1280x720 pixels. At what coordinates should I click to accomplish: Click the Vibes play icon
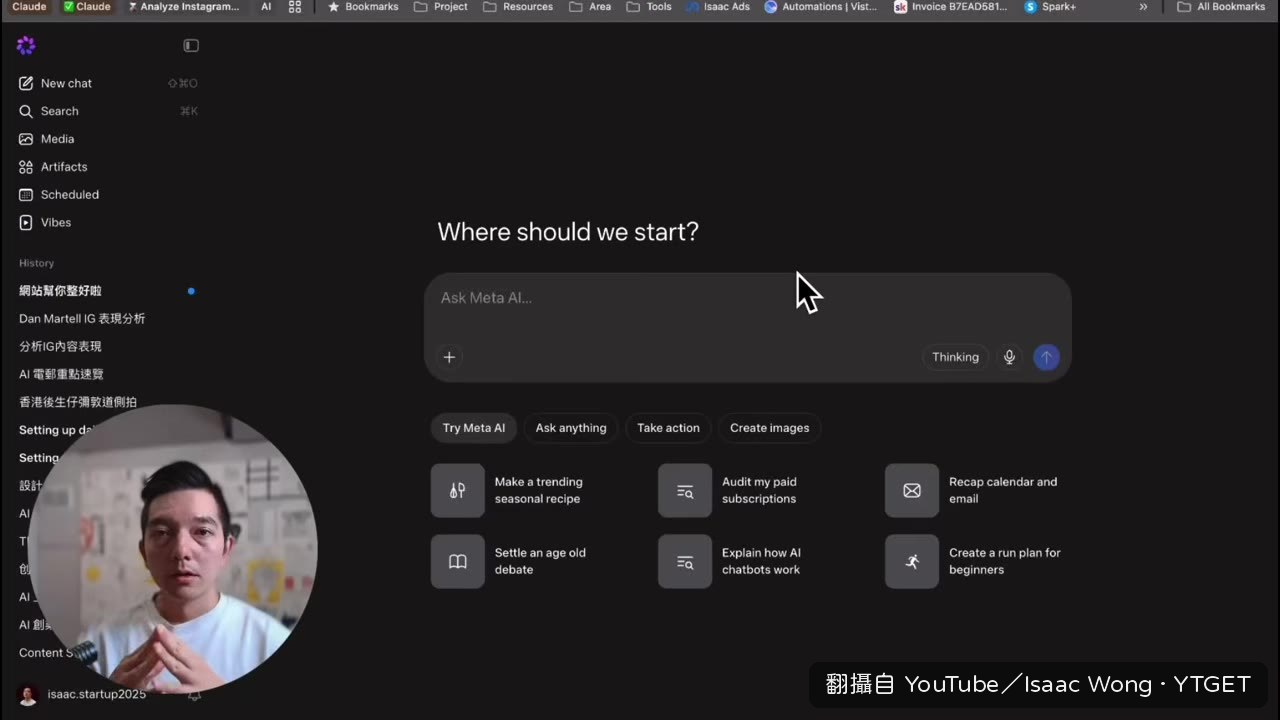tap(26, 222)
